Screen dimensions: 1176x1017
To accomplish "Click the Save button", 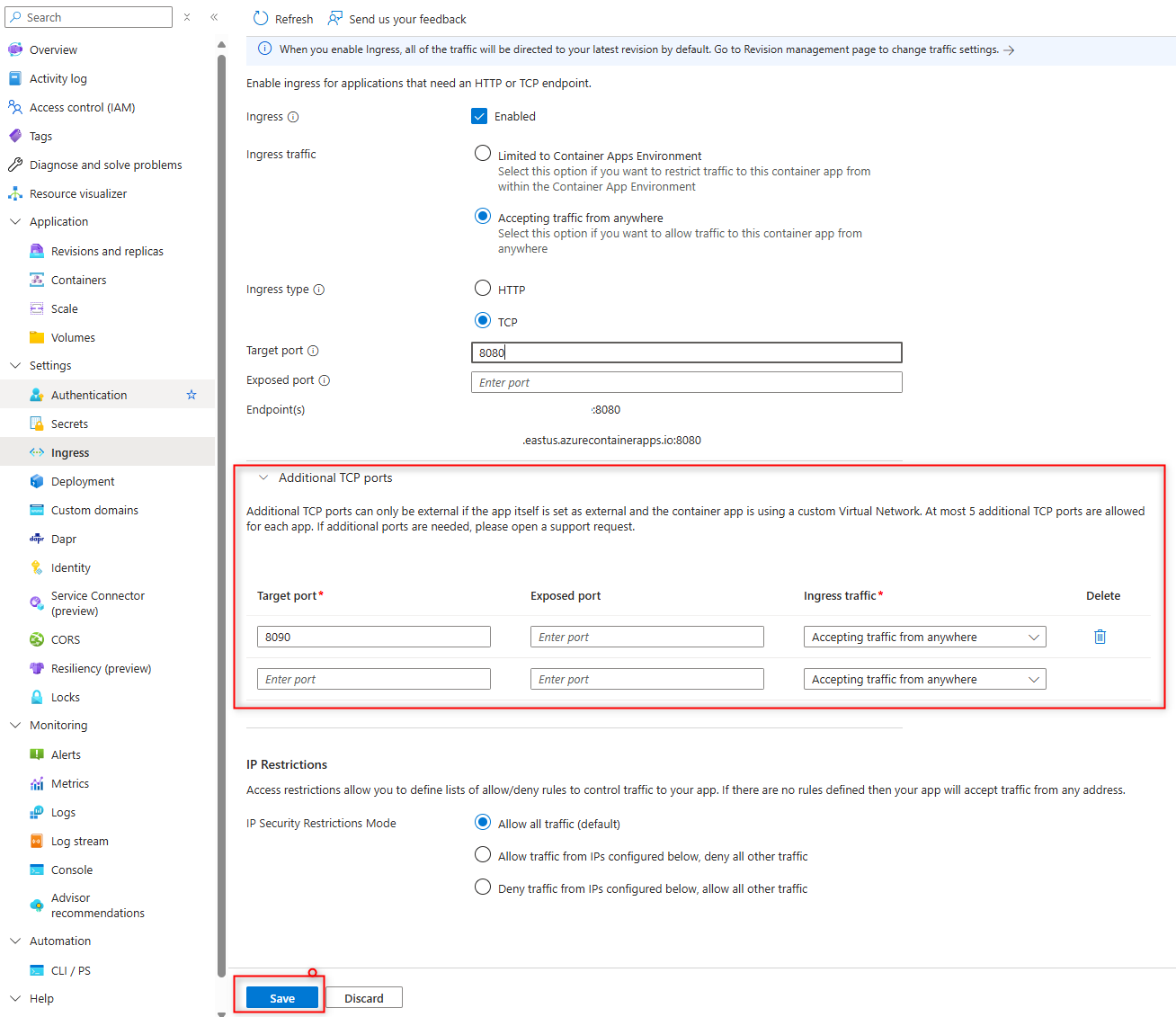I will click(x=282, y=997).
